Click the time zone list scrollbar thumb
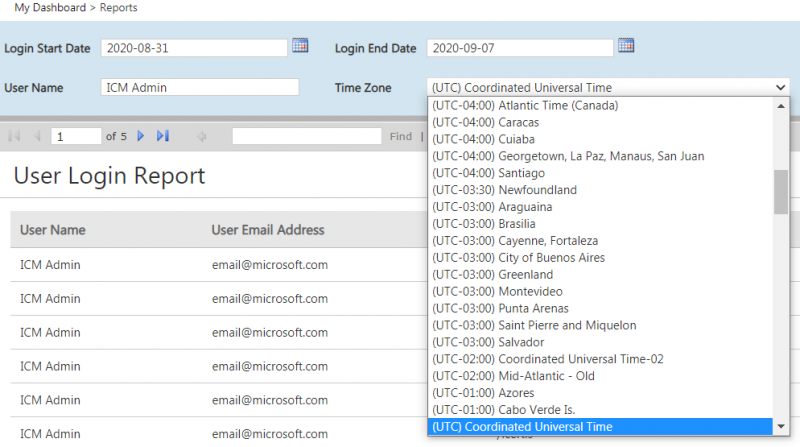Viewport: 800px width, 447px height. coord(780,192)
